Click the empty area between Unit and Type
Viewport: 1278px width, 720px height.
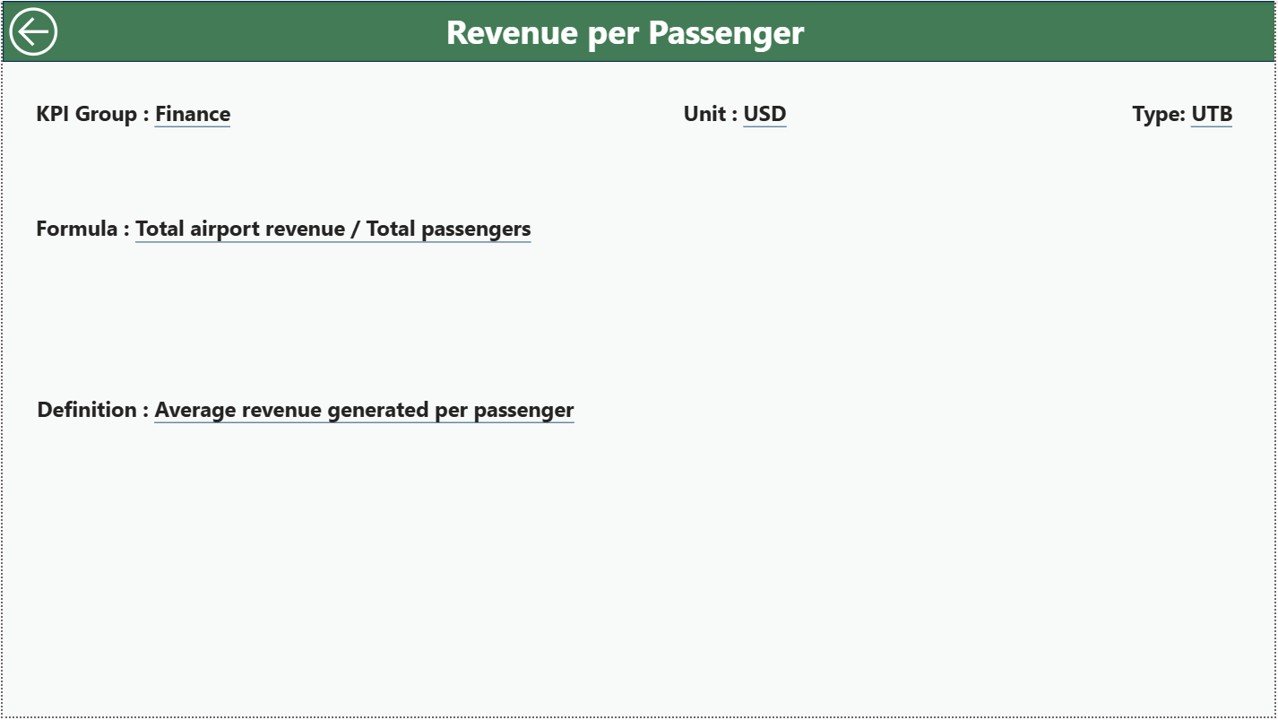(960, 114)
